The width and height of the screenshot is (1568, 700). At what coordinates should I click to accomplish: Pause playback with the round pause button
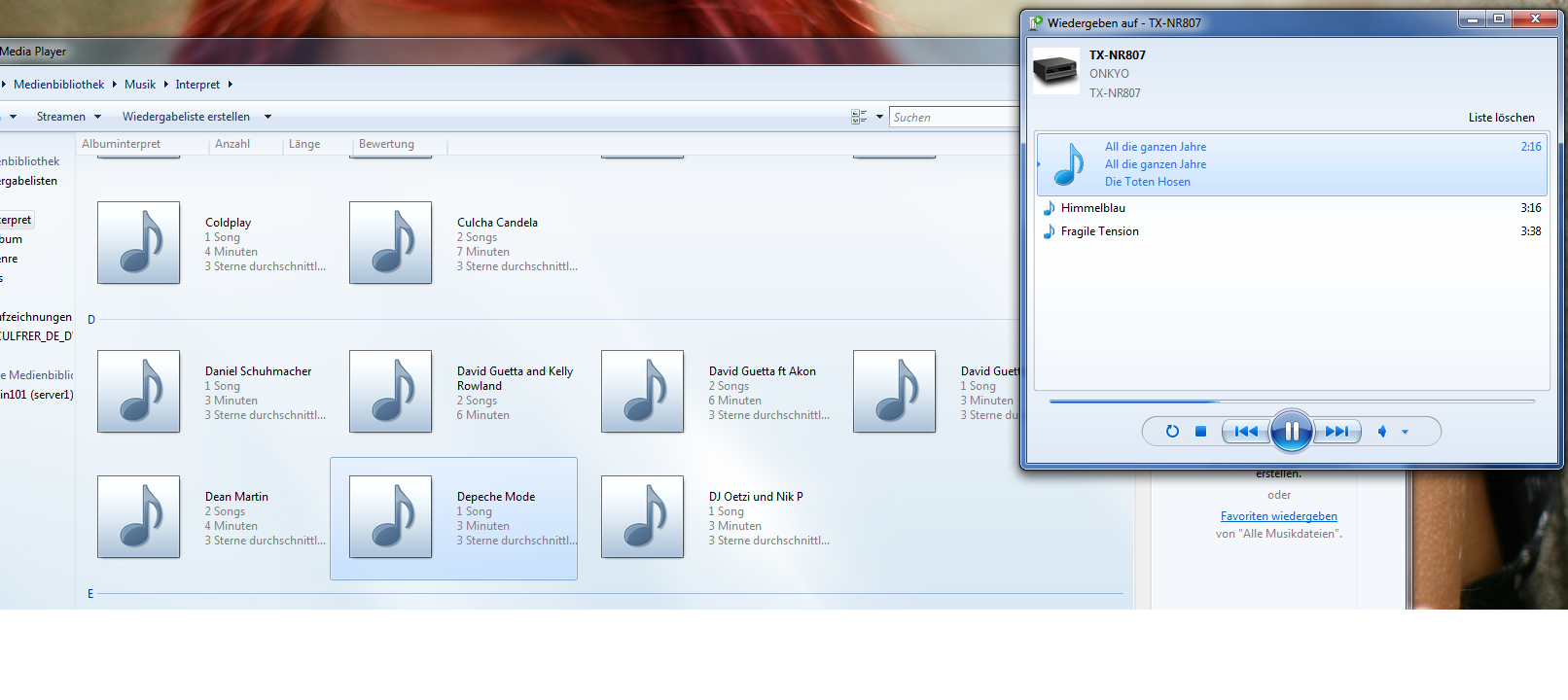(x=1291, y=431)
